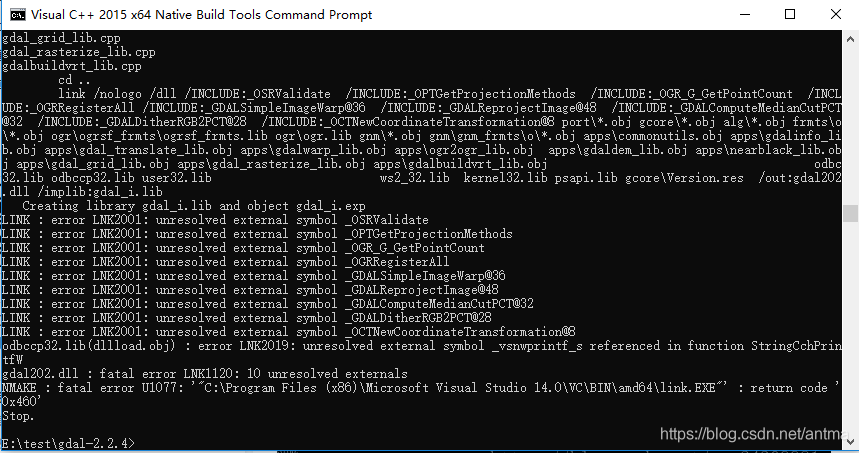Click the window title bar text
Viewport: 859px width, 453px height.
click(x=201, y=14)
